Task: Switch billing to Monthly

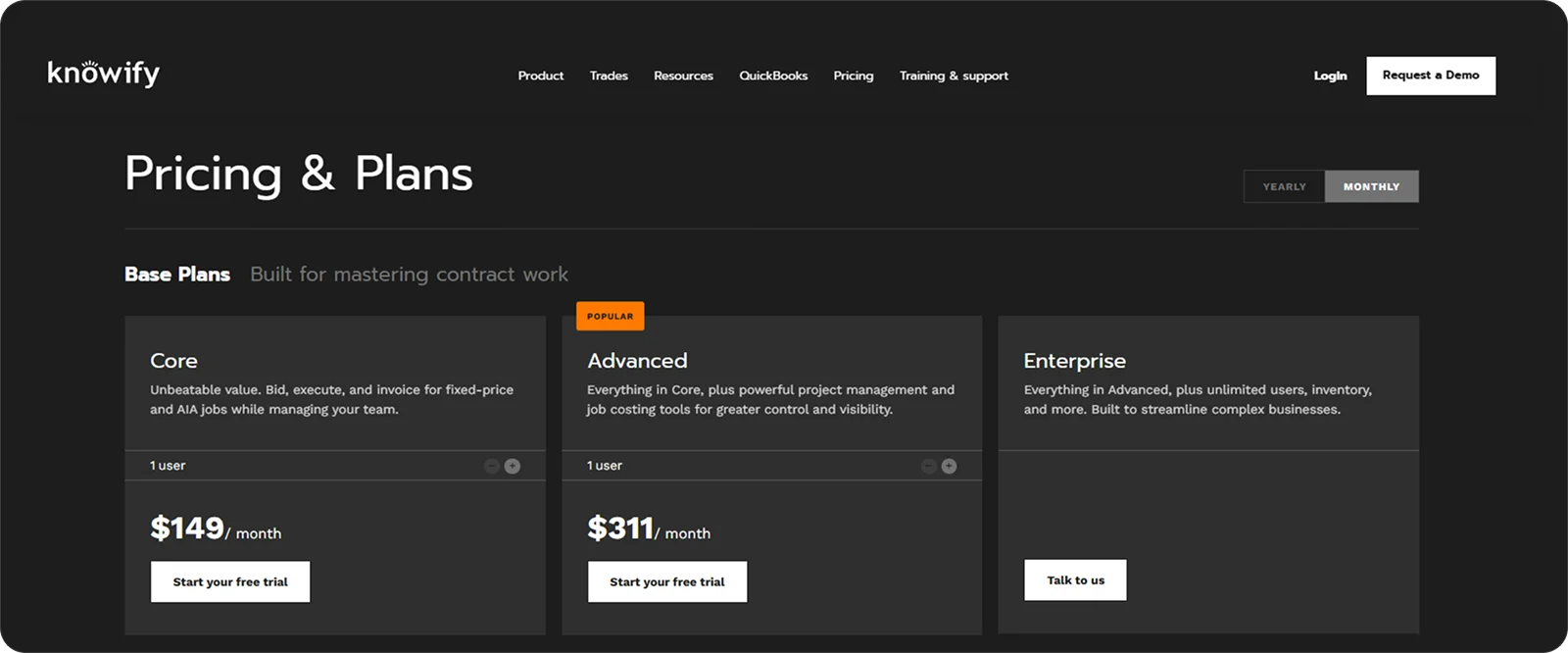Action: click(x=1371, y=186)
